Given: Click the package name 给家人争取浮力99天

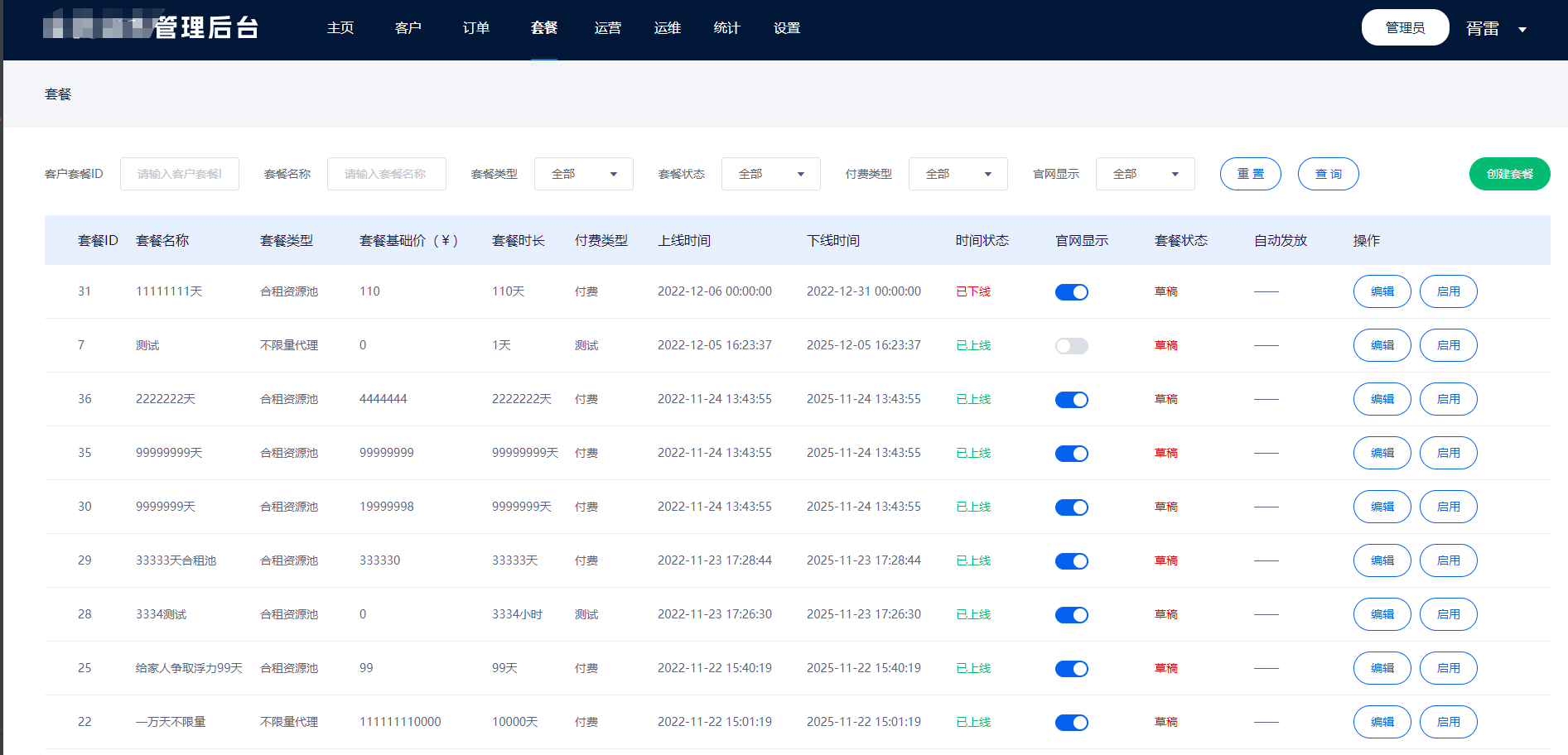Looking at the screenshot, I should pos(189,668).
